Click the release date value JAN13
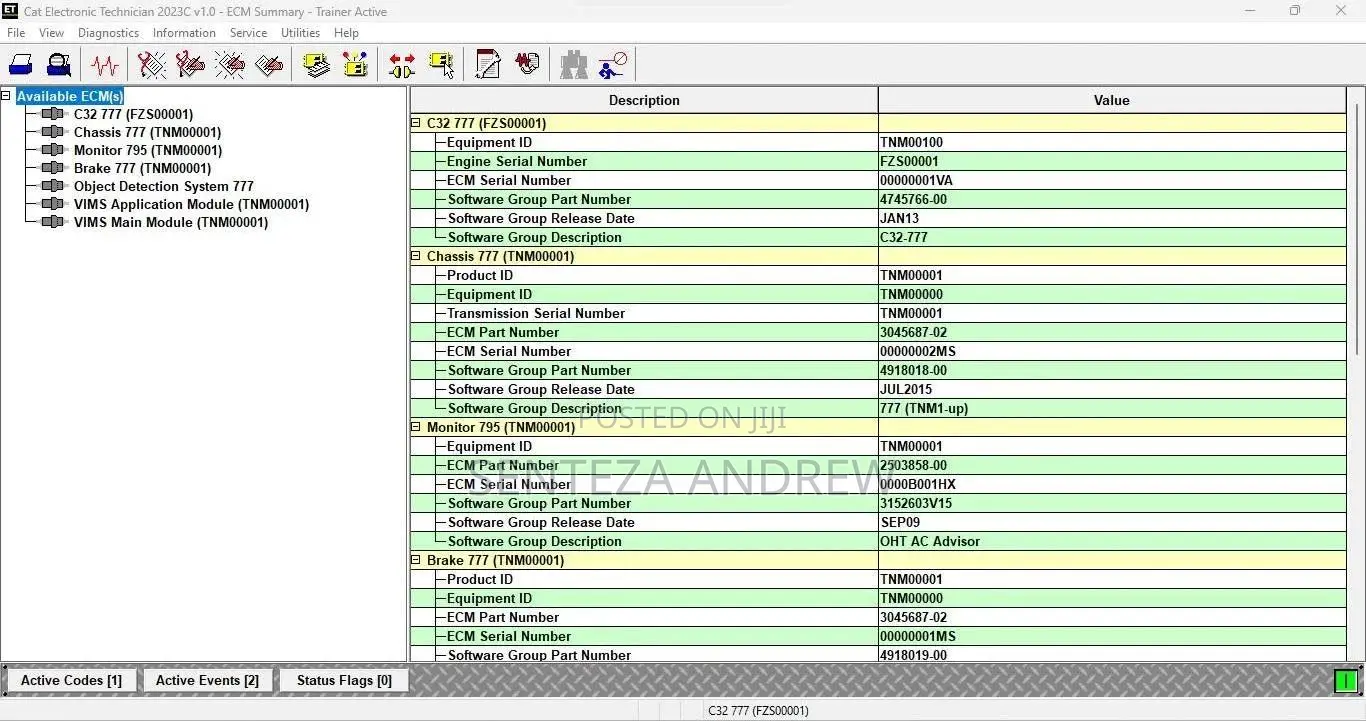The width and height of the screenshot is (1366, 721). click(900, 218)
